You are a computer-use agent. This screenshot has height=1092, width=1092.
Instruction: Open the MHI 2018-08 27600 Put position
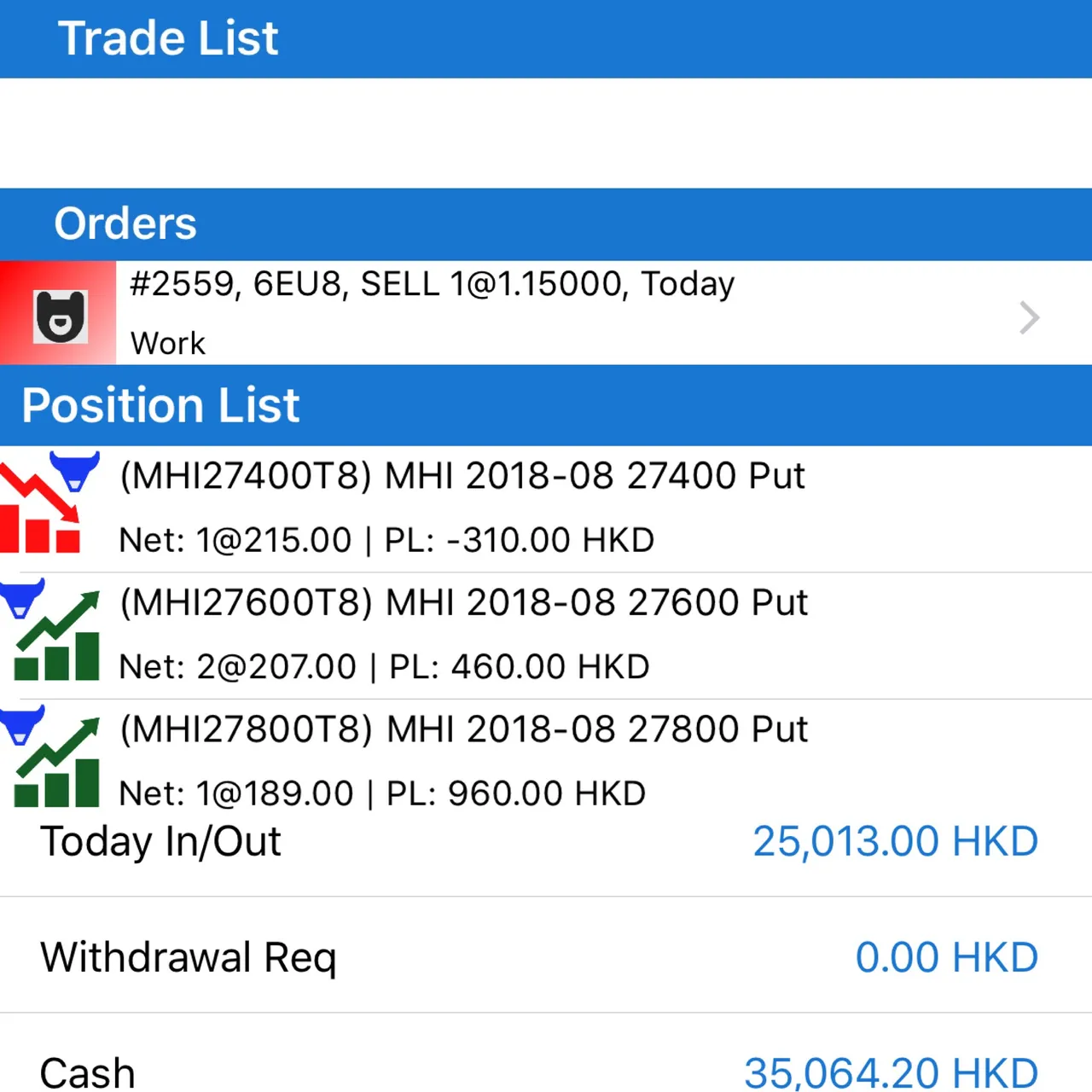point(546,636)
